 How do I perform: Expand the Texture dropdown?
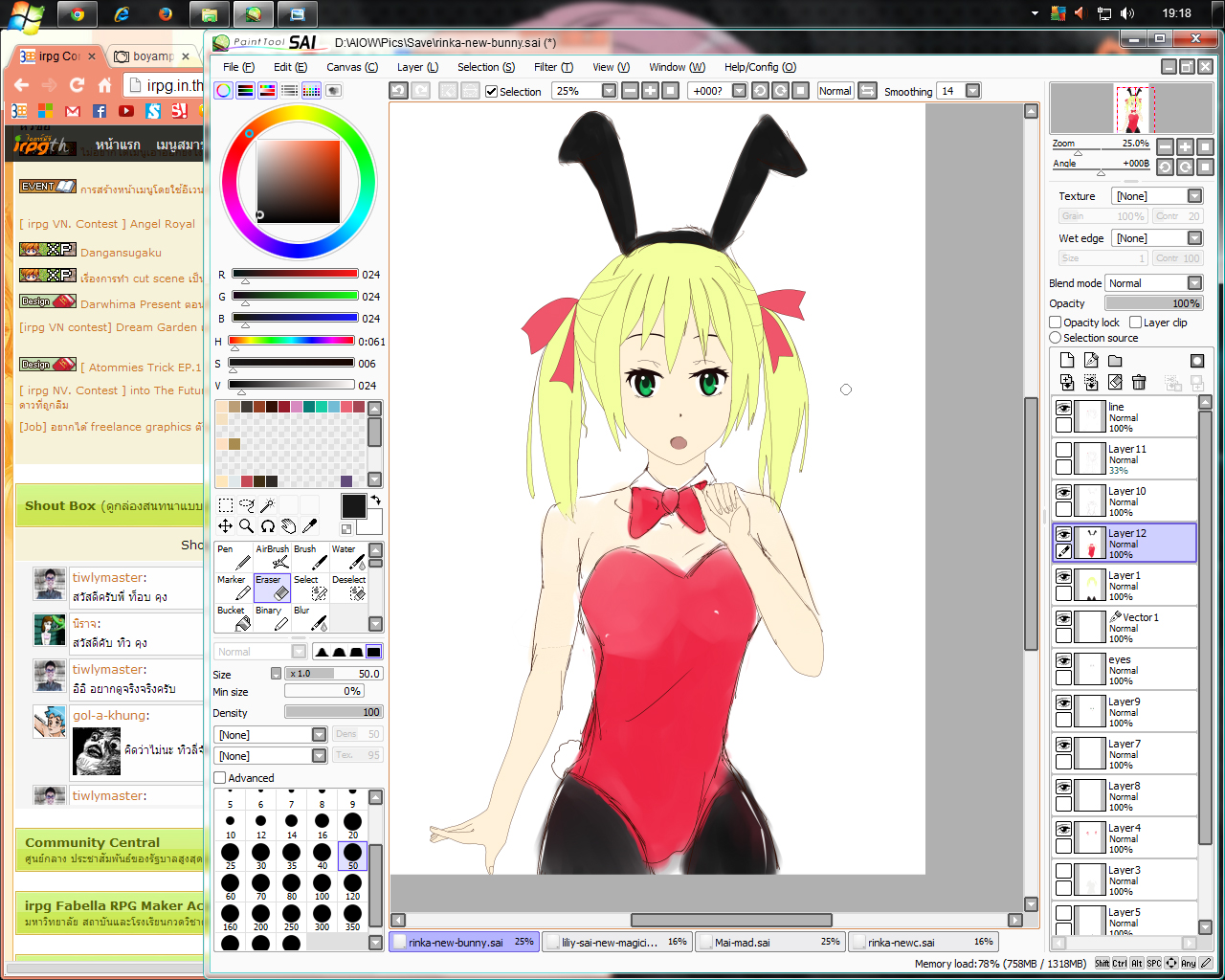coord(1157,196)
